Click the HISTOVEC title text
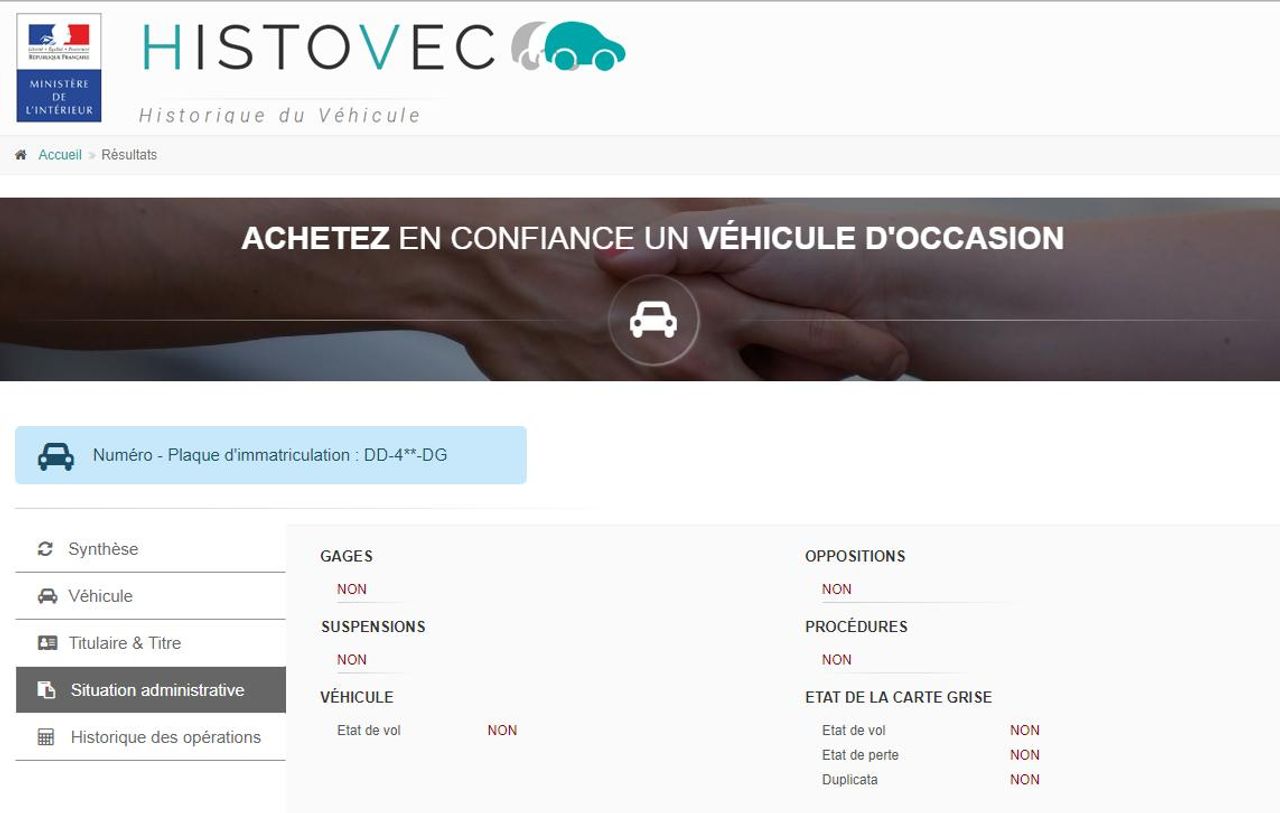 pos(320,48)
